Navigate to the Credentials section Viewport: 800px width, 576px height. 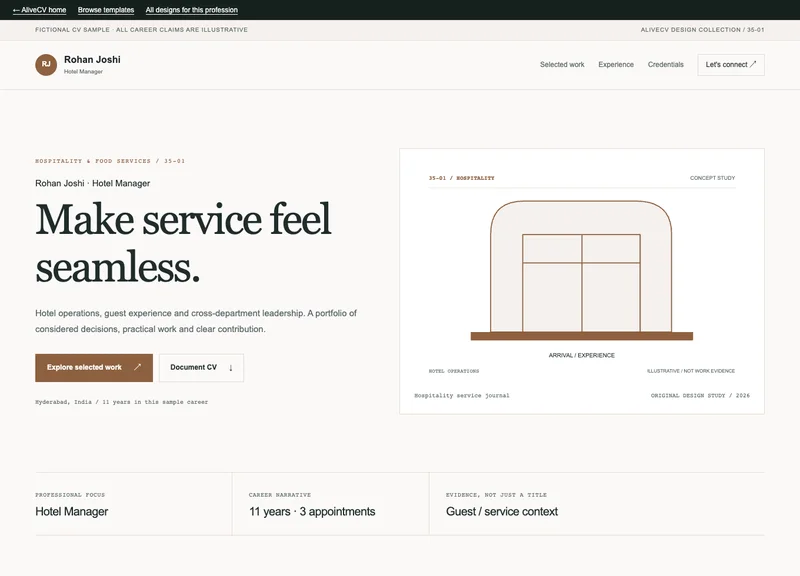click(665, 65)
